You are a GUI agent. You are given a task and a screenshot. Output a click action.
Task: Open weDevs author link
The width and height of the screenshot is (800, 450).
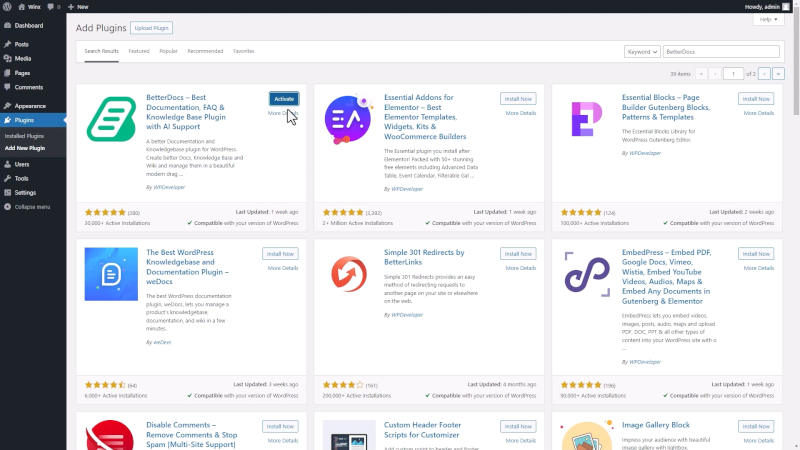point(162,342)
